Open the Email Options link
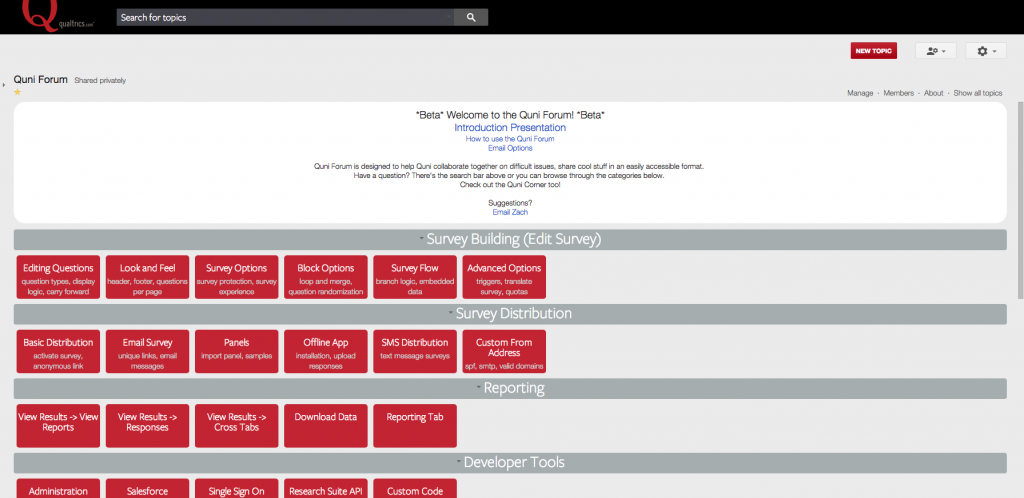This screenshot has height=498, width=1024. 510,148
